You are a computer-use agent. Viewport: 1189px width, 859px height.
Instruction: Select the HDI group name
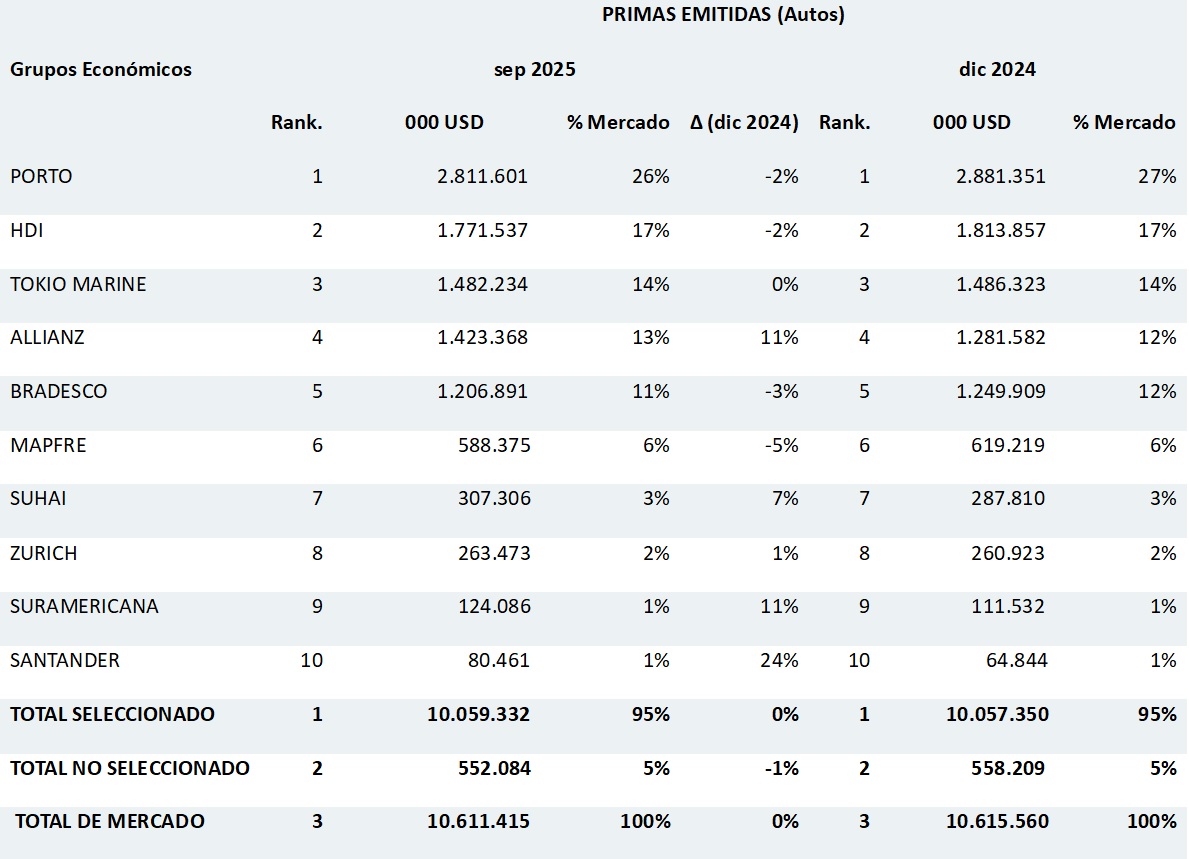click(27, 231)
